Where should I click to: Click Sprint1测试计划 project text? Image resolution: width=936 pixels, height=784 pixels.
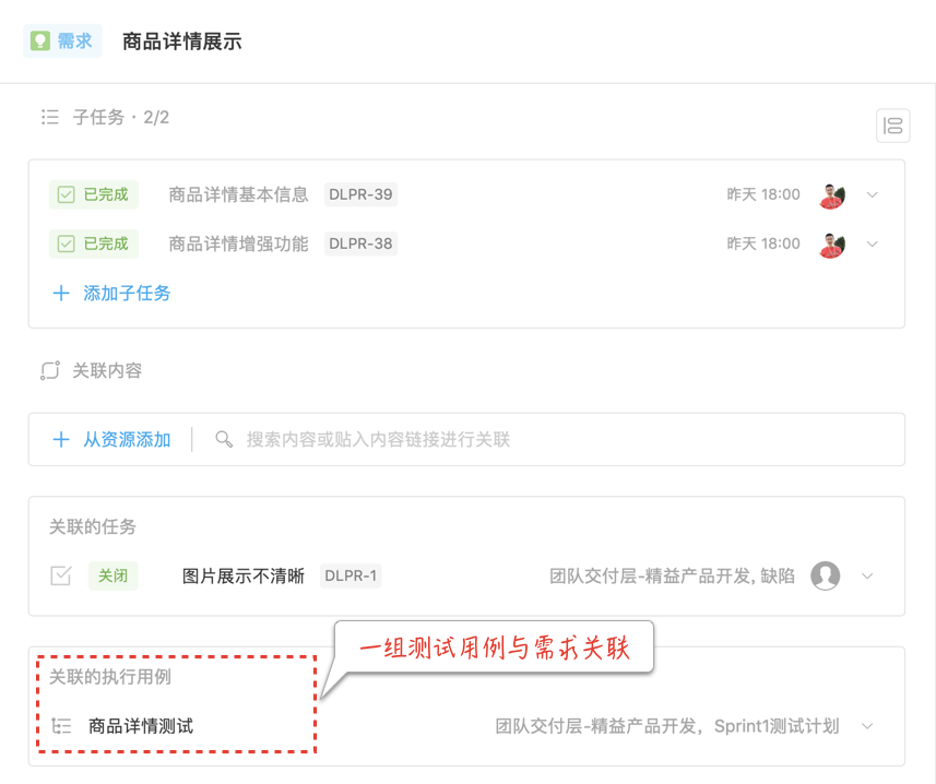click(777, 726)
